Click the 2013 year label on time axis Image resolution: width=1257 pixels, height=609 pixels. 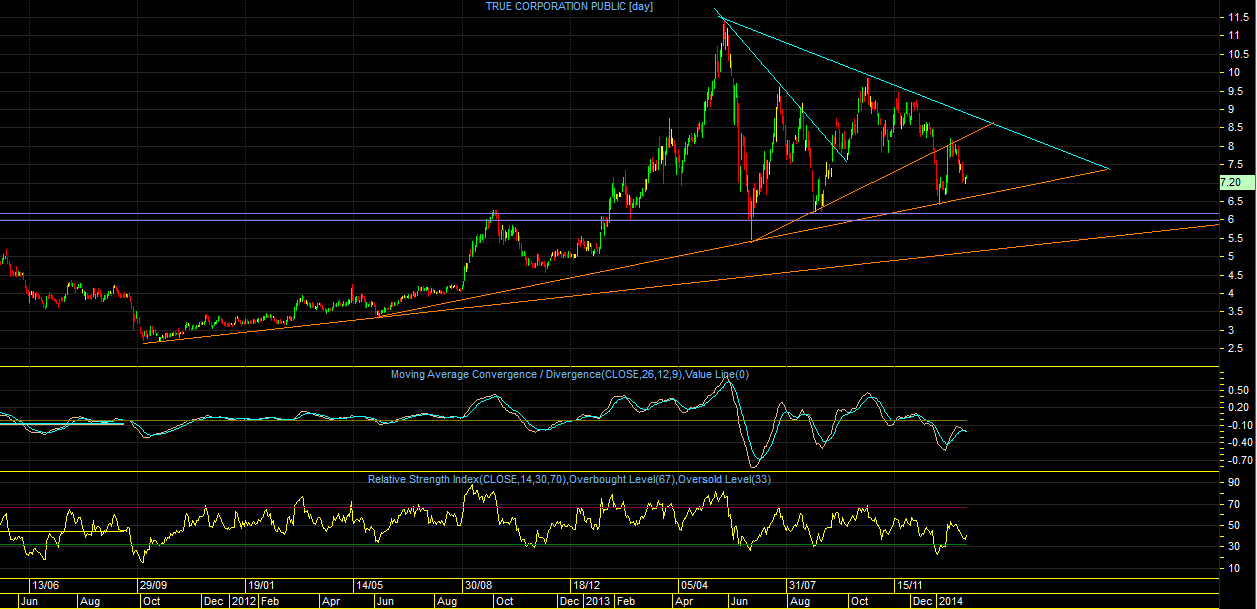[596, 602]
